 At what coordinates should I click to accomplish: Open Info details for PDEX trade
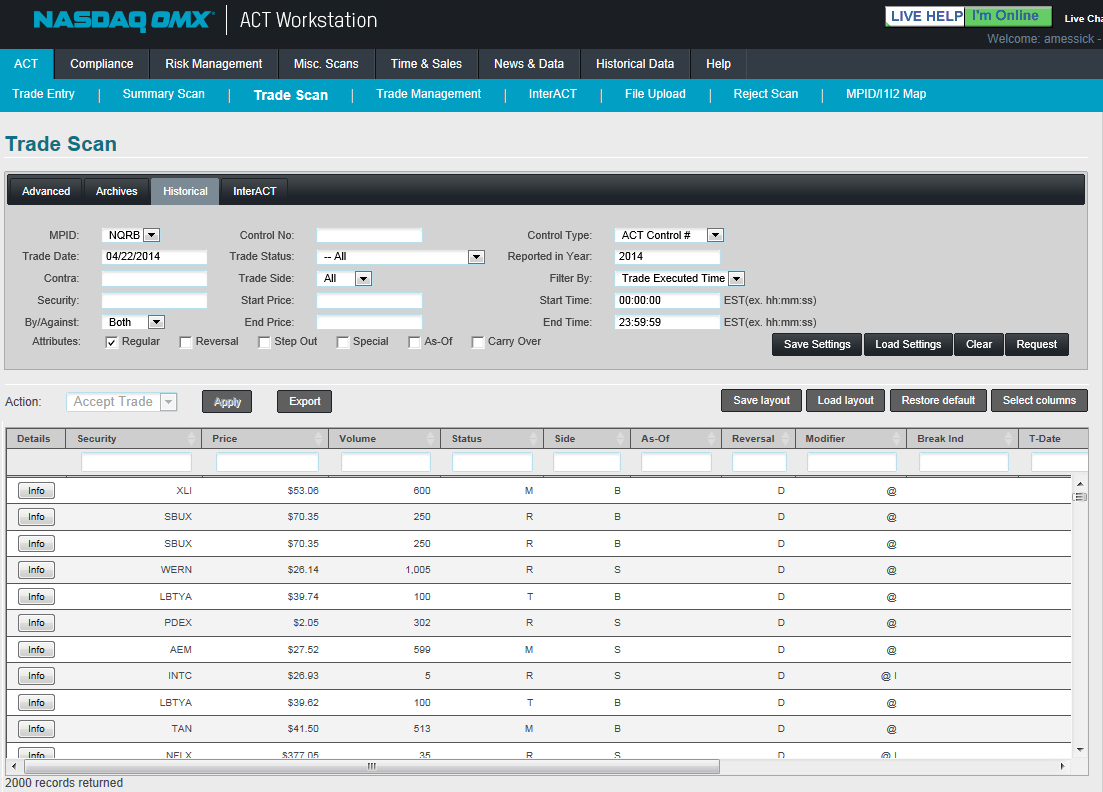[x=37, y=623]
